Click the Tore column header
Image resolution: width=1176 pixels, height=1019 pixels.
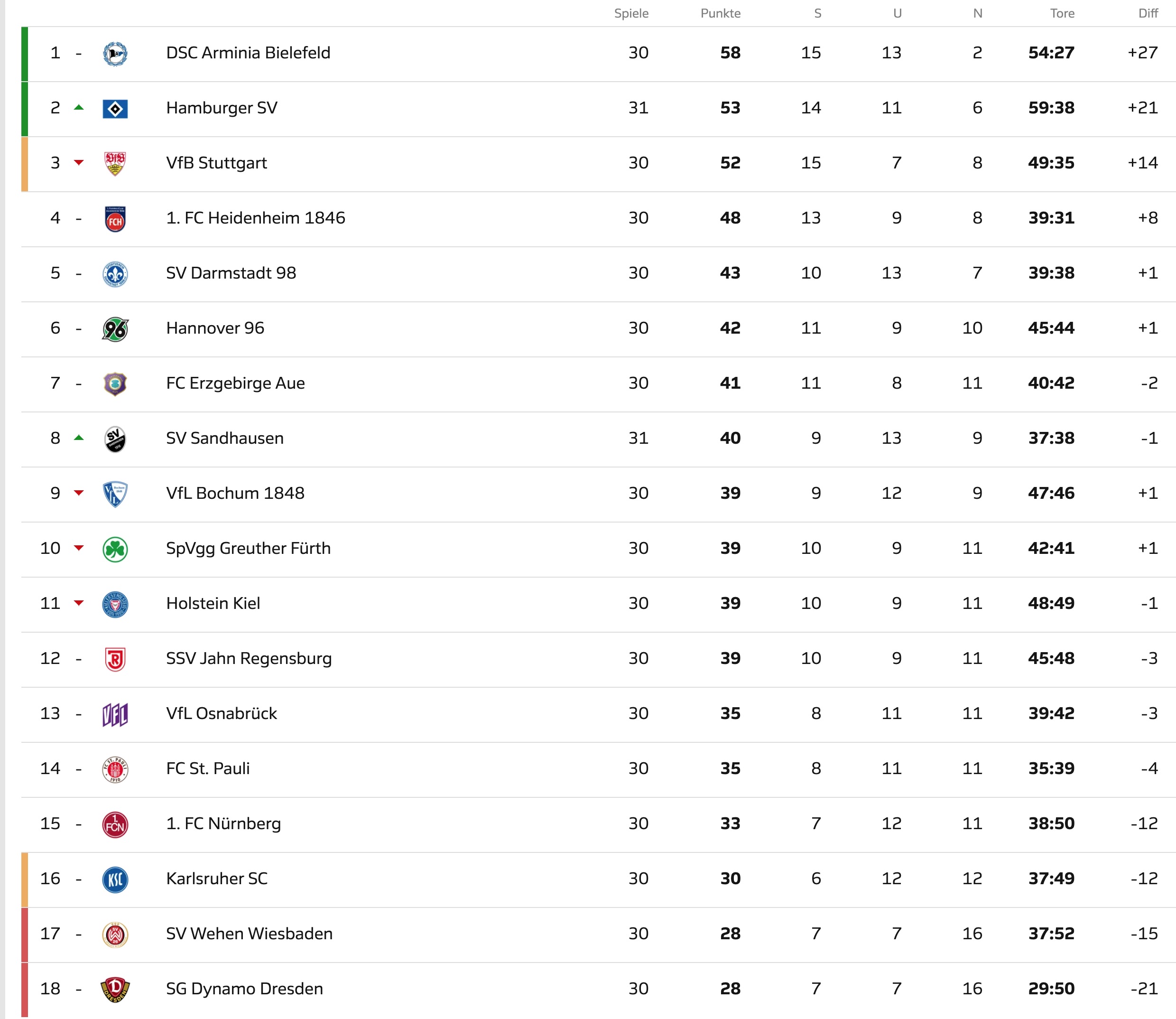point(1062,13)
